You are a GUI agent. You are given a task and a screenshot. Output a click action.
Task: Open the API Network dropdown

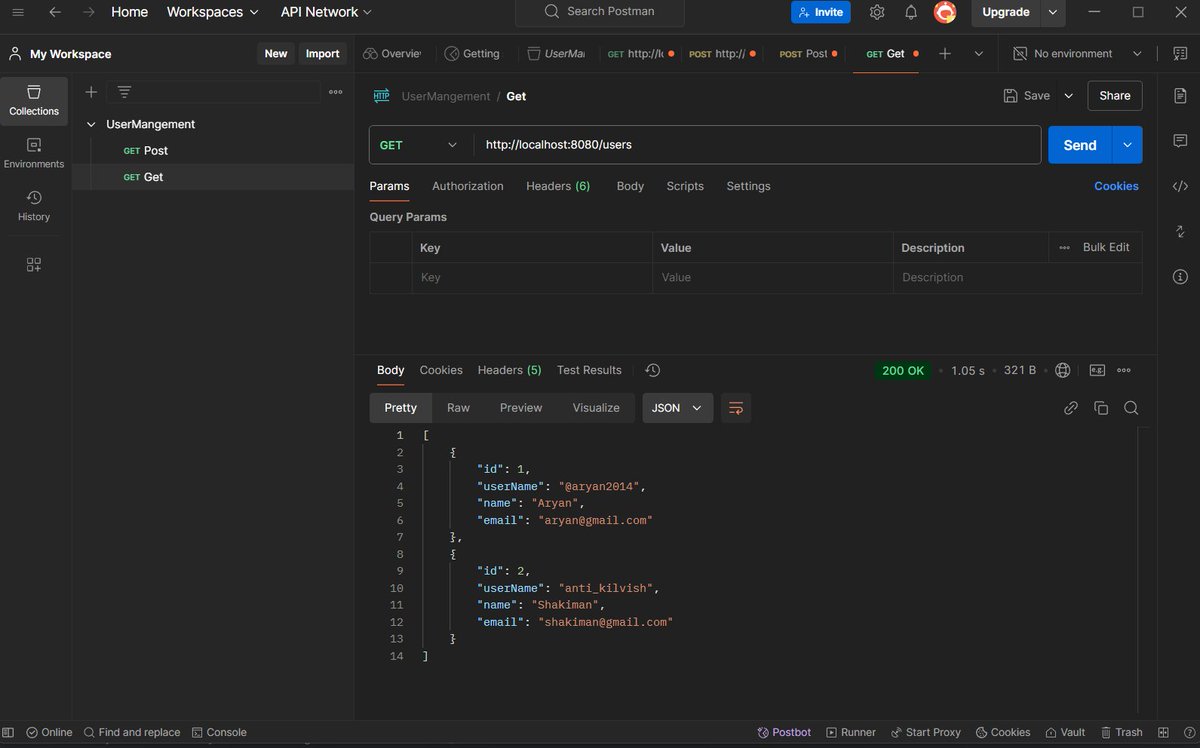tap(326, 12)
